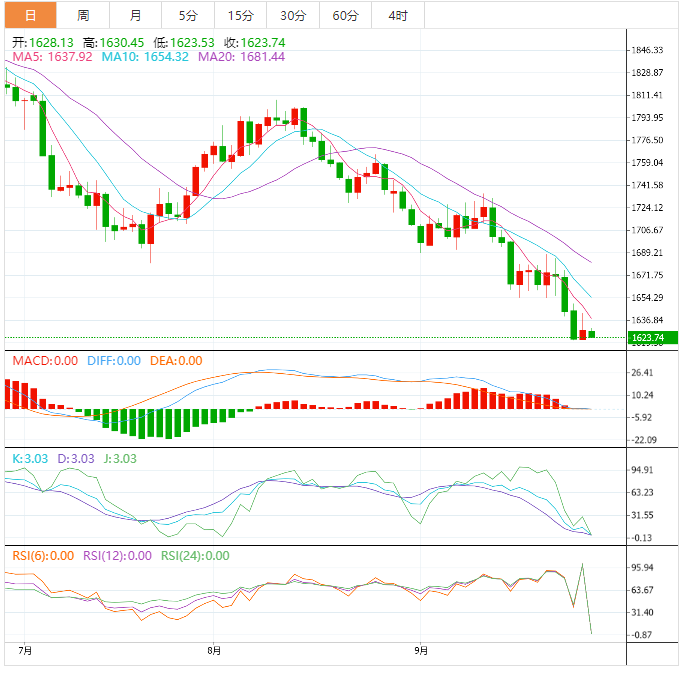Image resolution: width=686 pixels, height=677 pixels.
Task: Click the 1776.50 price axis label
Action: [x=647, y=140]
